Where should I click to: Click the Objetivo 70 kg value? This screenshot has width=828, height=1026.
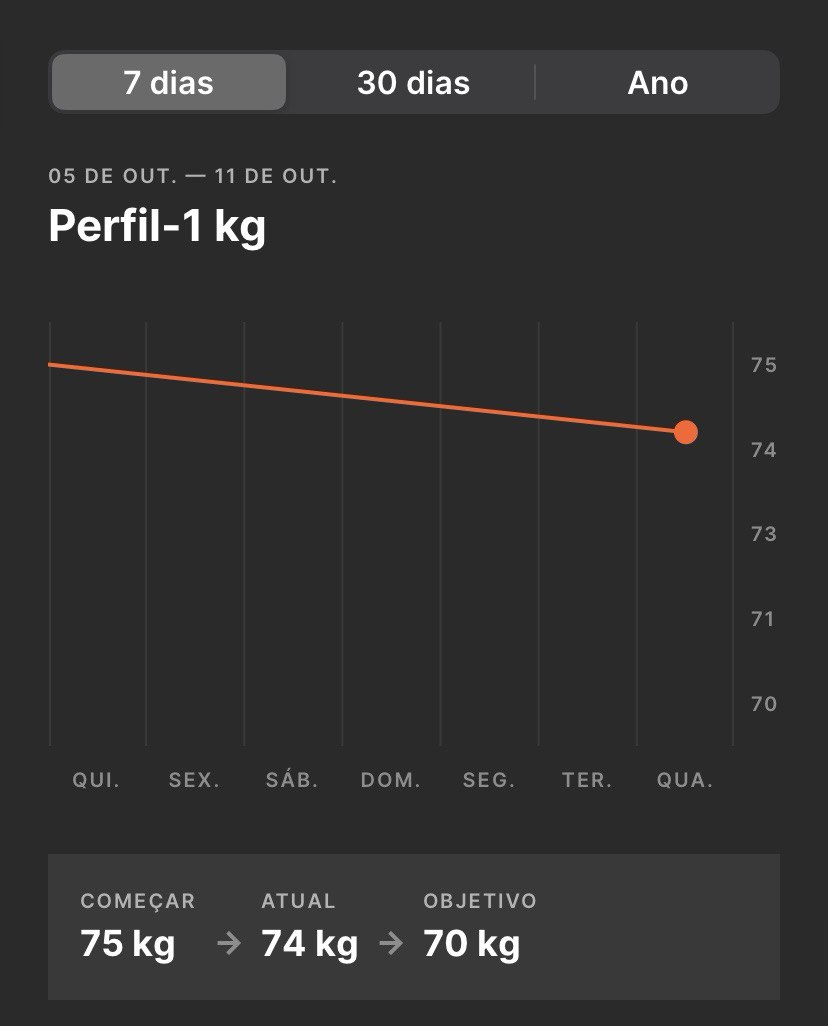471,943
